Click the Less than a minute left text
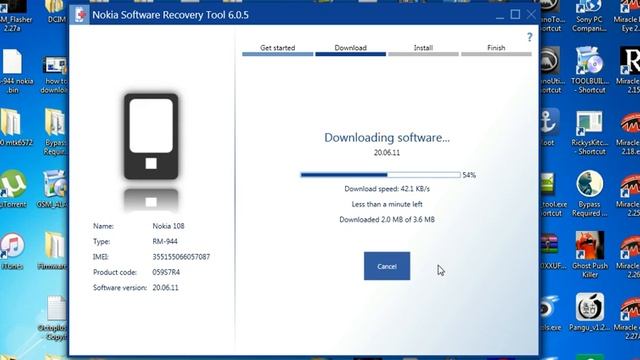 pos(387,204)
